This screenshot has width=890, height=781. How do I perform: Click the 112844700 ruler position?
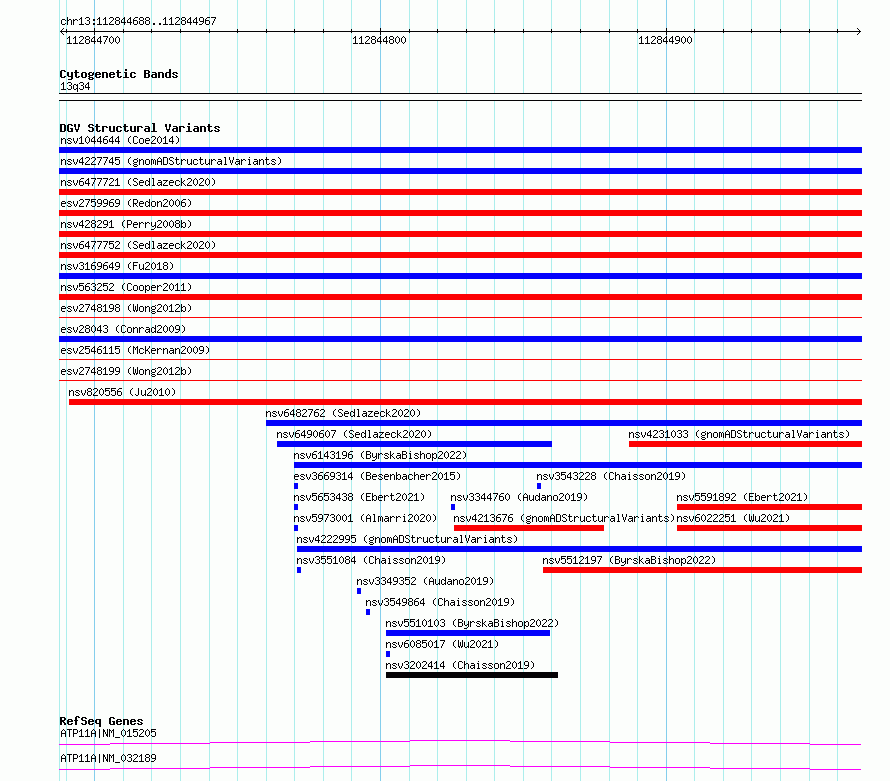(93, 40)
